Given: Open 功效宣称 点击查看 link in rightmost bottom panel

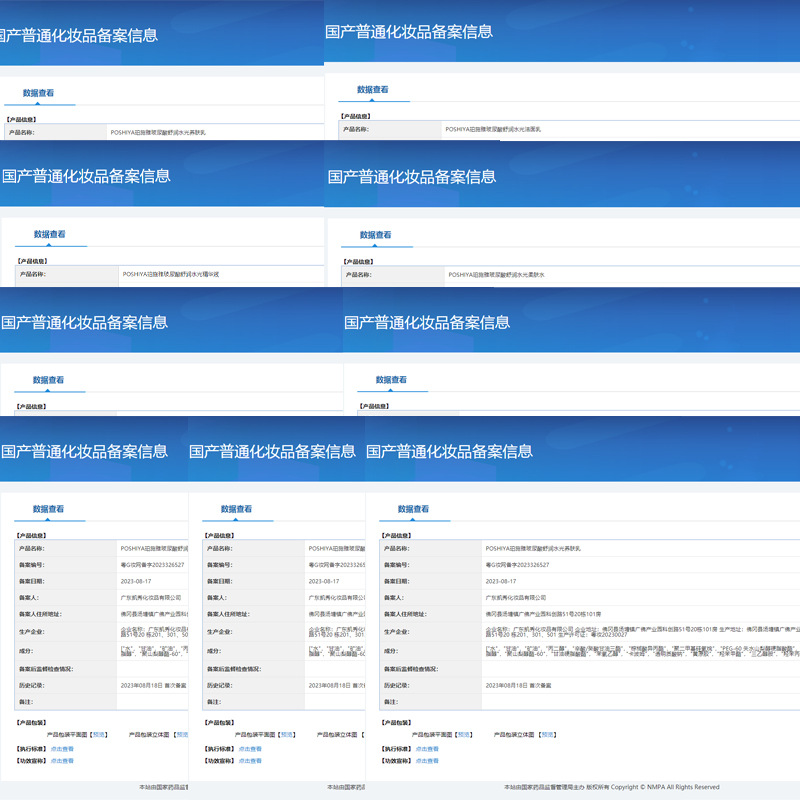Looking at the screenshot, I should click(x=427, y=761).
